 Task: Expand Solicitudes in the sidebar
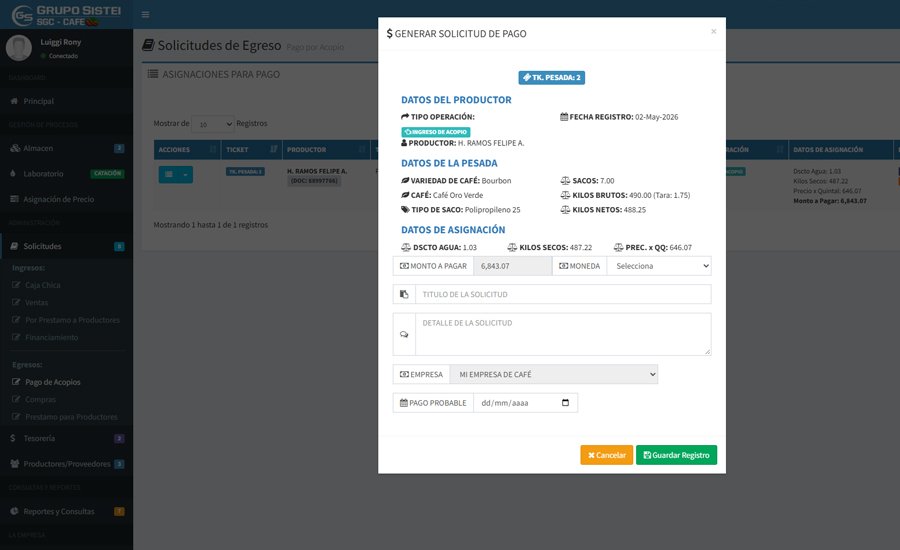pos(67,246)
